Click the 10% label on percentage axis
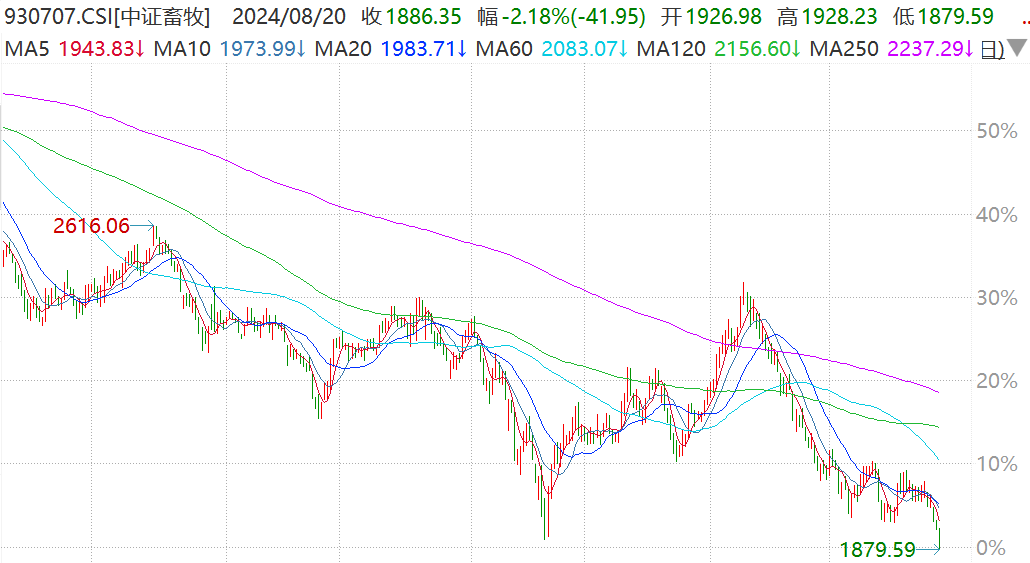Image resolution: width=1030 pixels, height=563 pixels. (x=996, y=464)
